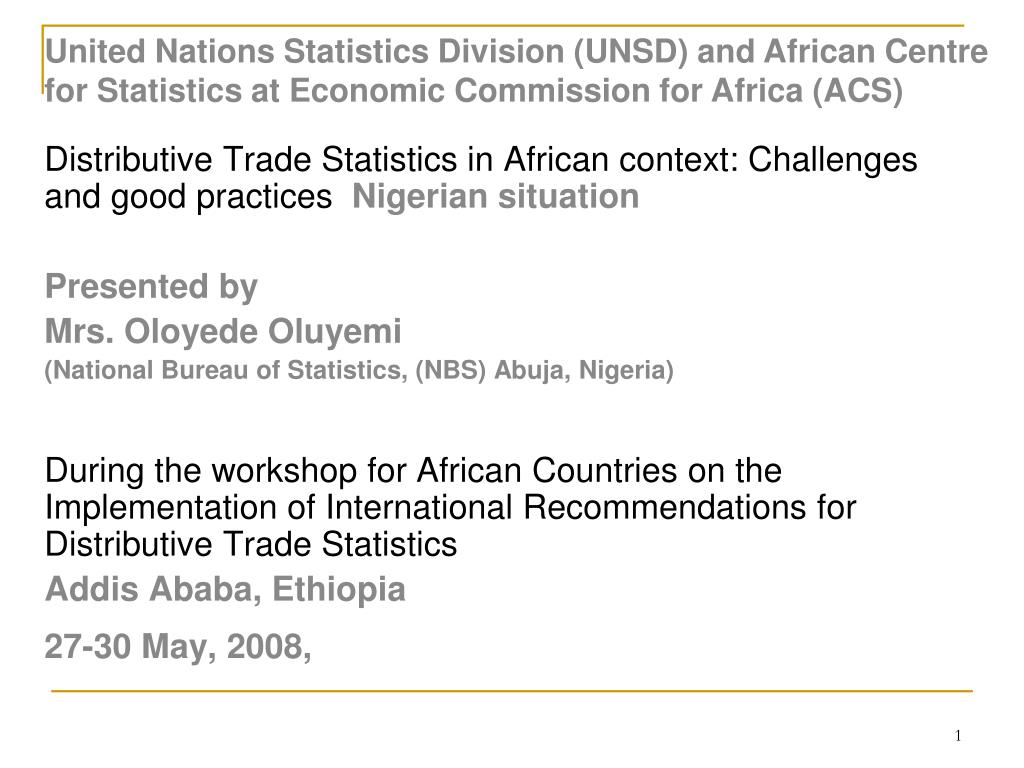This screenshot has height=768, width=1024.
Task: Select the name 'Mrs. Oloyede Oluyemi'
Action: click(223, 331)
